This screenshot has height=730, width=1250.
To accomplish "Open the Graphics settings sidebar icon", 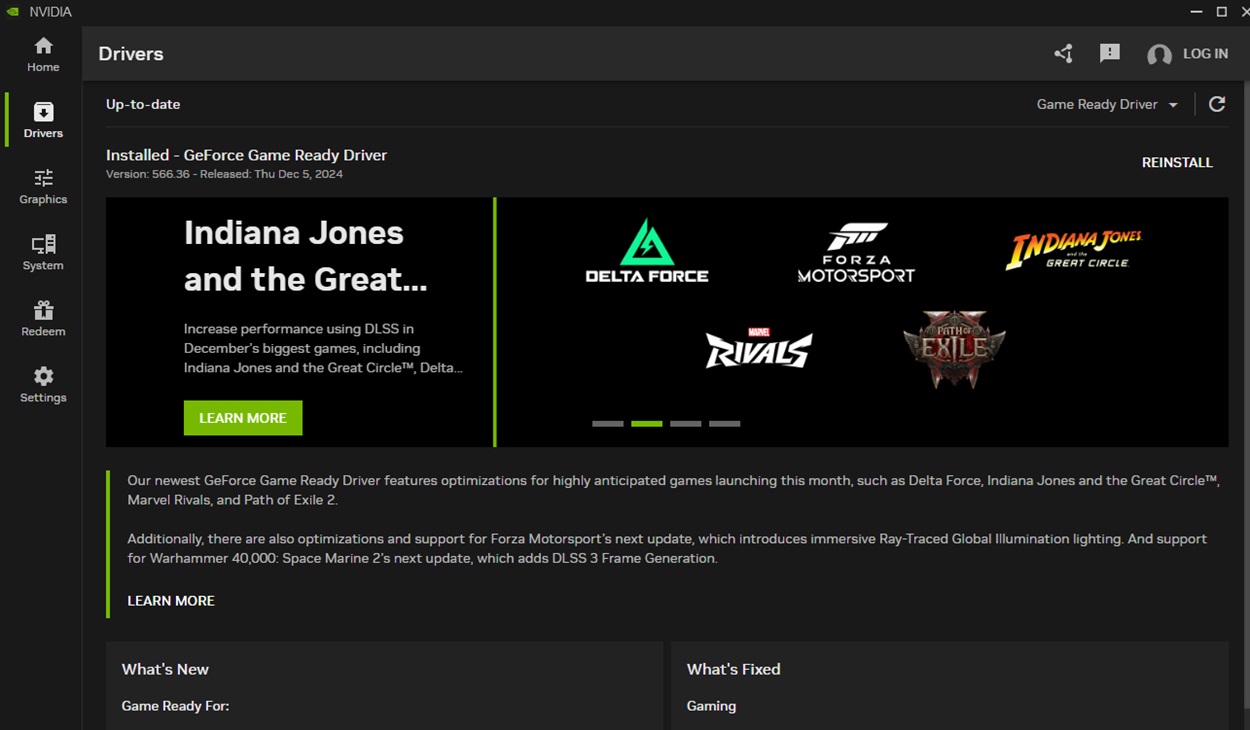I will coord(43,186).
